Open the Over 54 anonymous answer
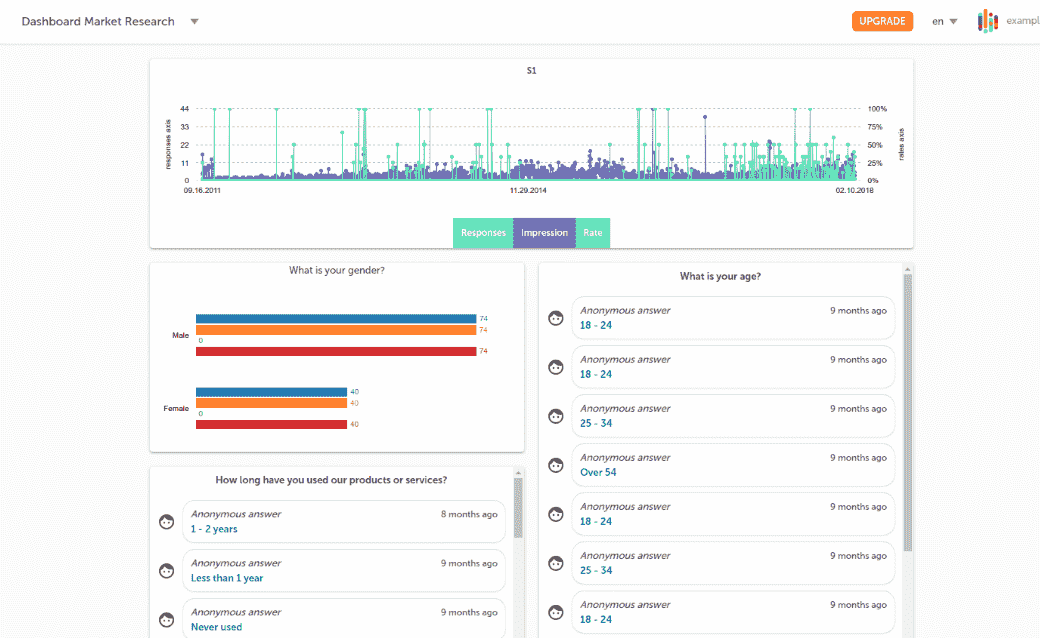Screen dimensions: 1040x638 (x=732, y=465)
